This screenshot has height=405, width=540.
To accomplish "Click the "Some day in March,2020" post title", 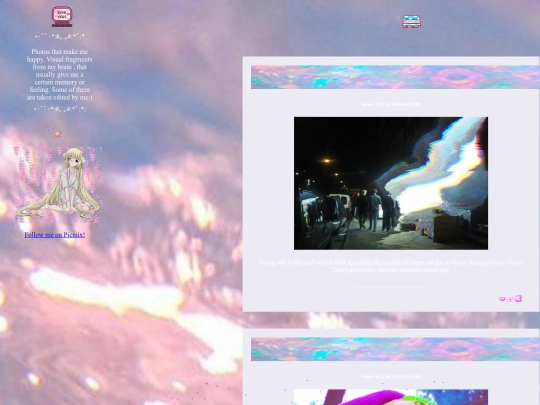I will 391,104.
